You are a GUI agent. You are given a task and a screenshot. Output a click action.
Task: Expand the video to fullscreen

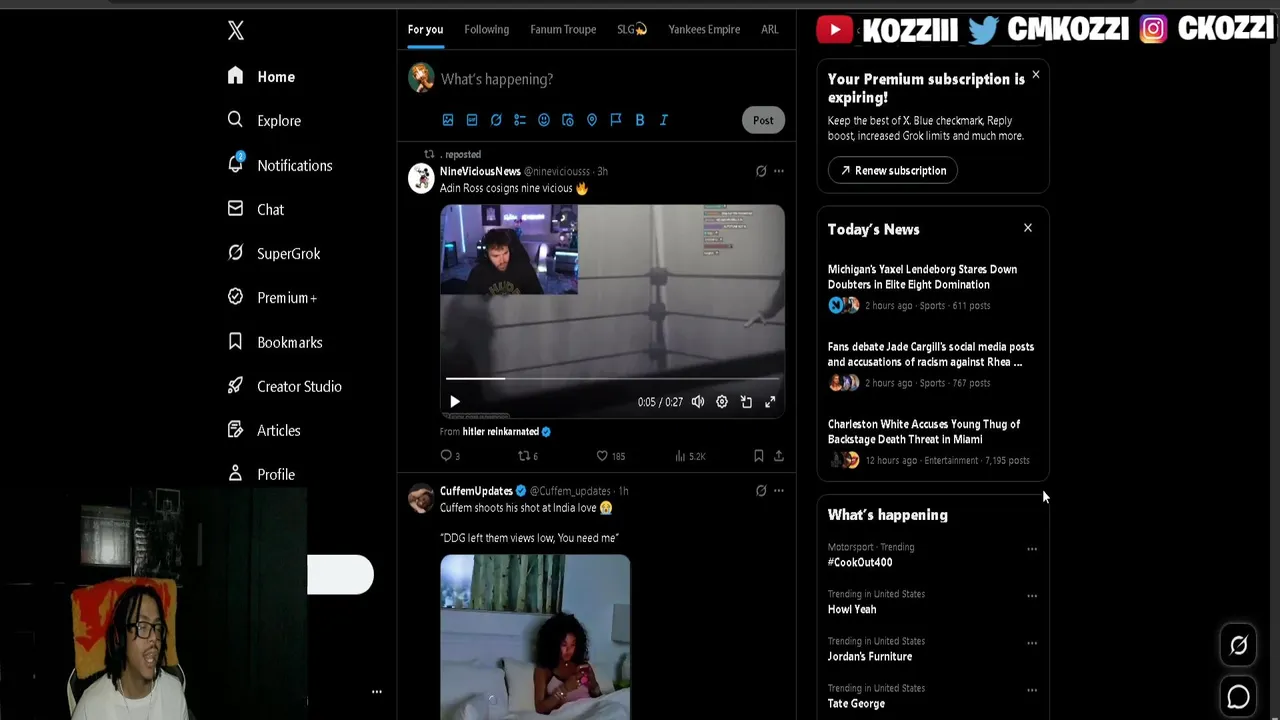pos(770,402)
